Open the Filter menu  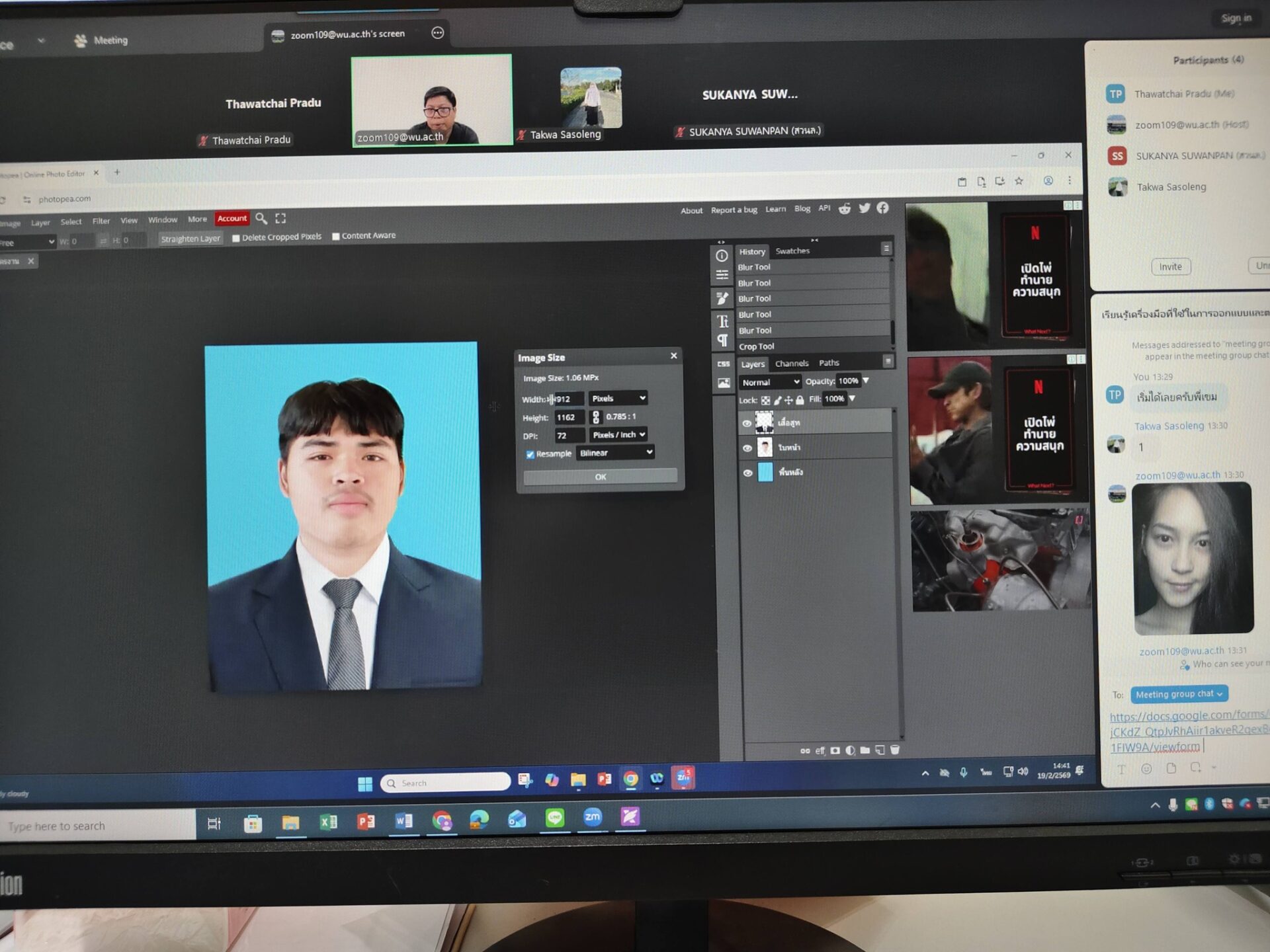101,221
